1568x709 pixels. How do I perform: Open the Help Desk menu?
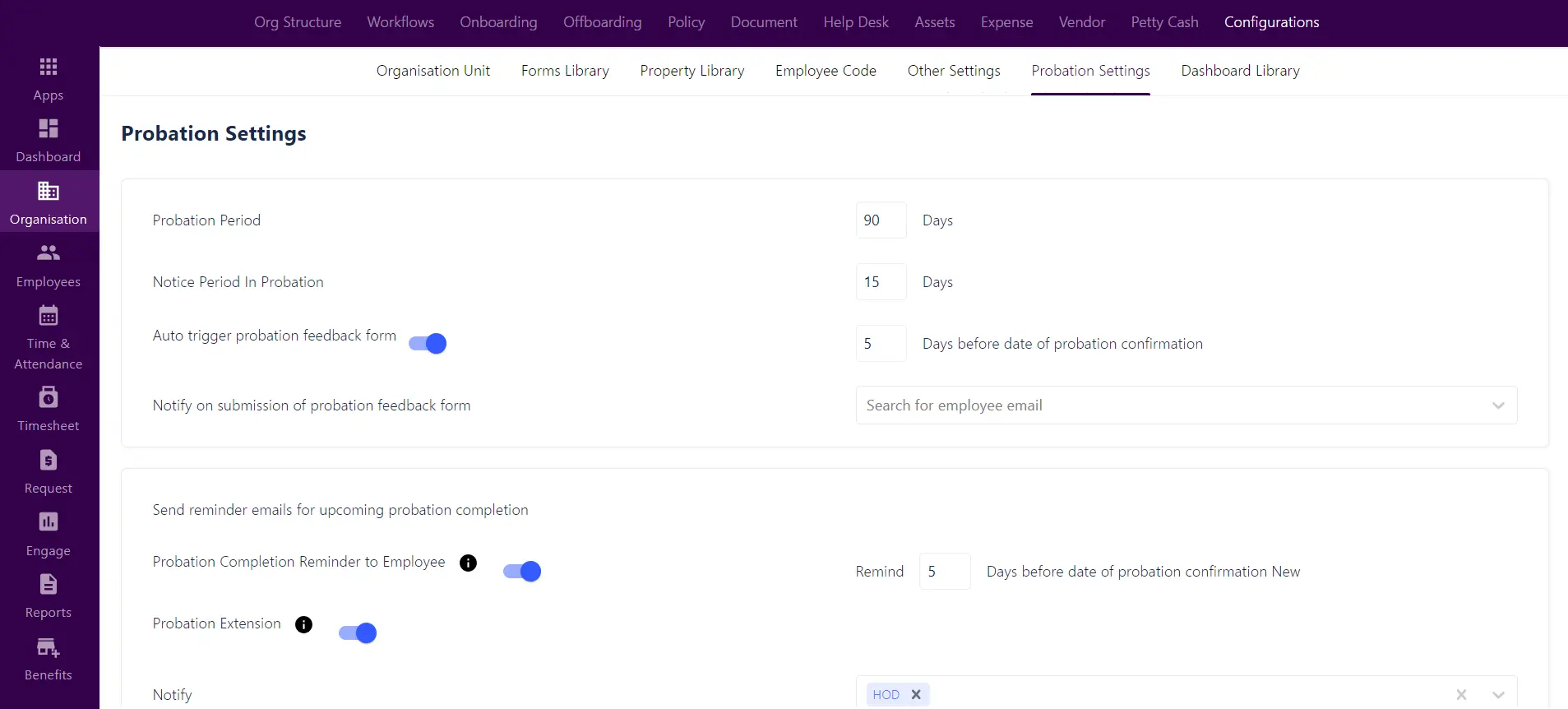pos(856,22)
